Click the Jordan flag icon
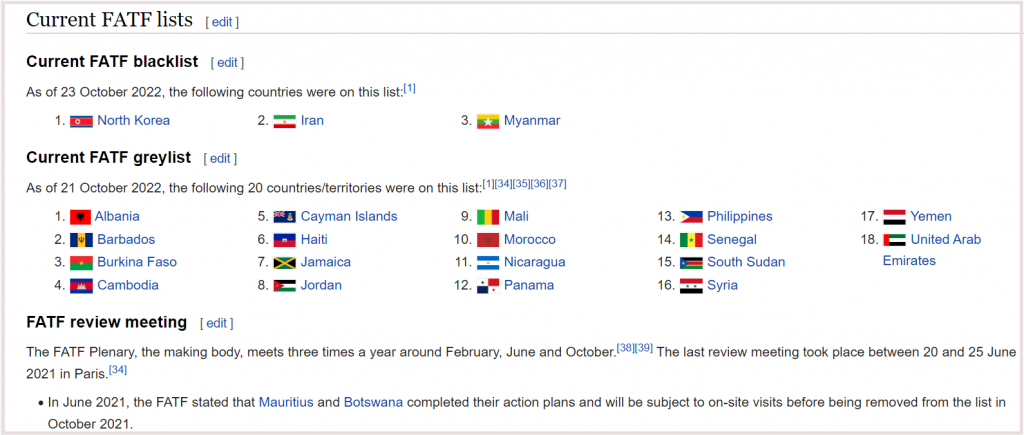 point(284,285)
